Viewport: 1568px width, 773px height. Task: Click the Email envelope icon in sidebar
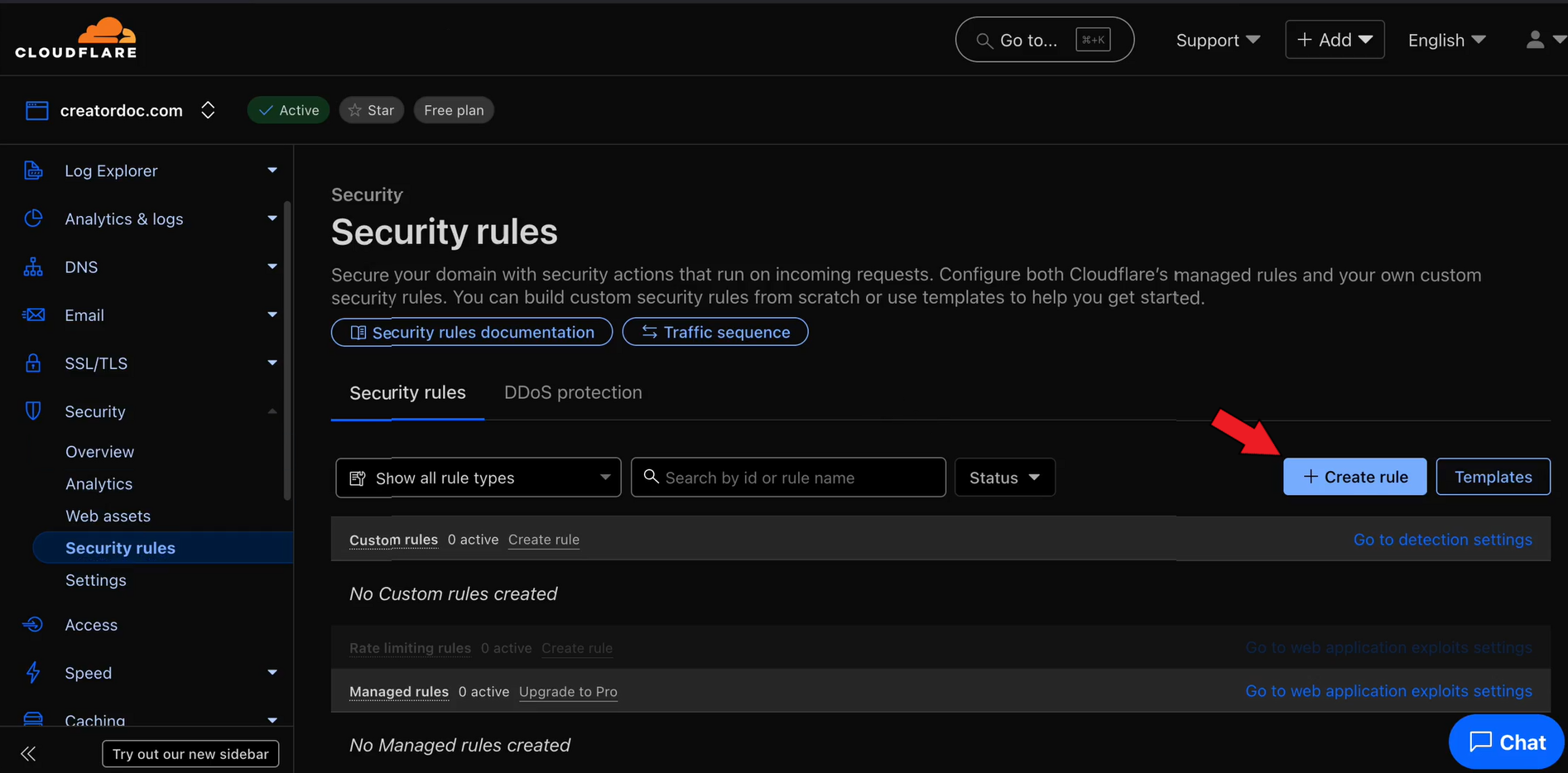point(33,315)
